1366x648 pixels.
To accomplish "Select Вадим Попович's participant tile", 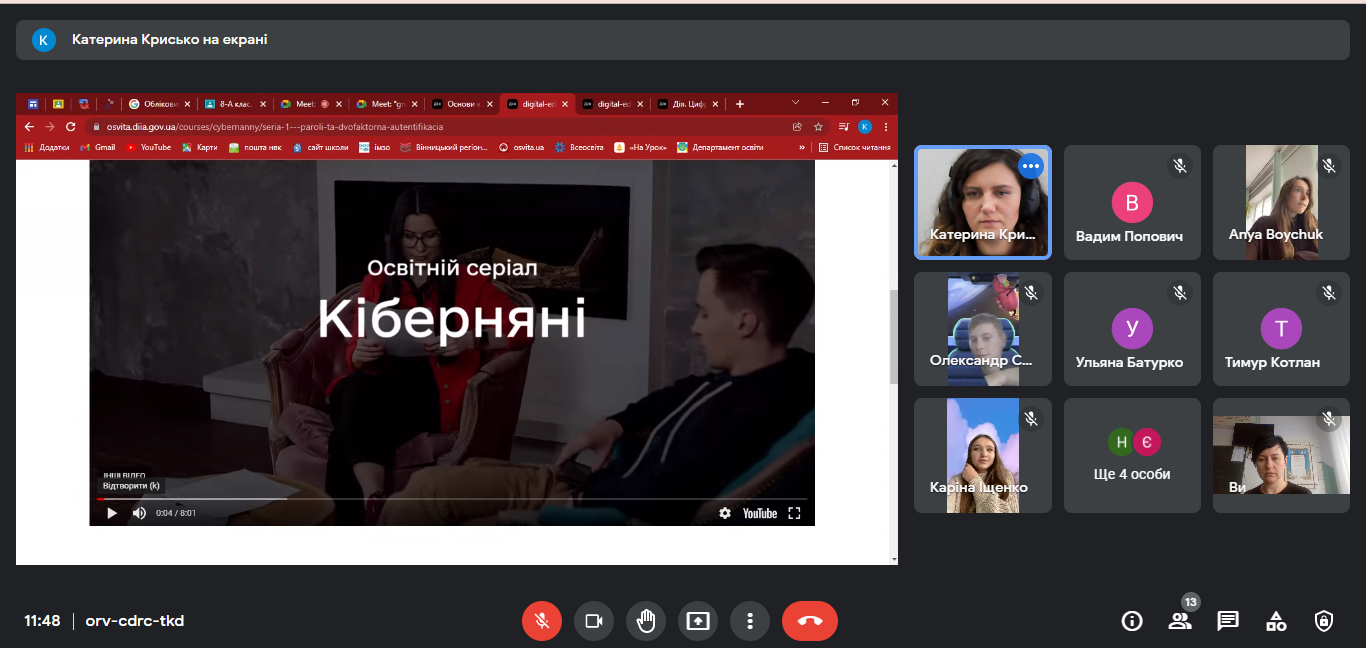I will 1132,203.
